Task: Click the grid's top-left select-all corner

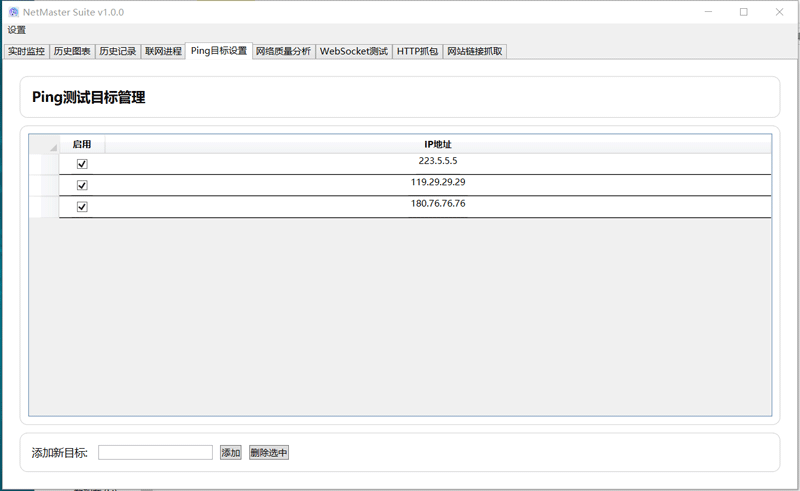Action: (44, 145)
